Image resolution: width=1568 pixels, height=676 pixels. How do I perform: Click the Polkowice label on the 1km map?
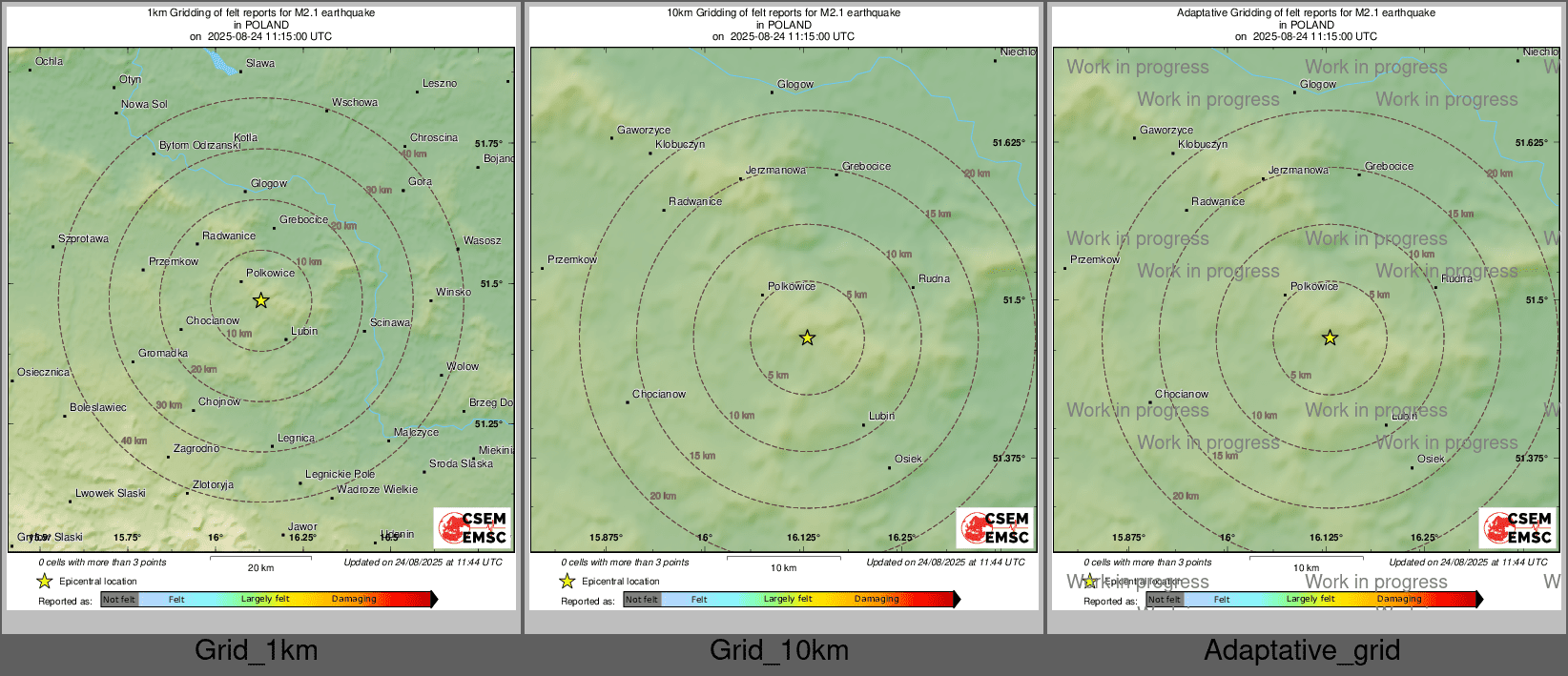[x=271, y=273]
